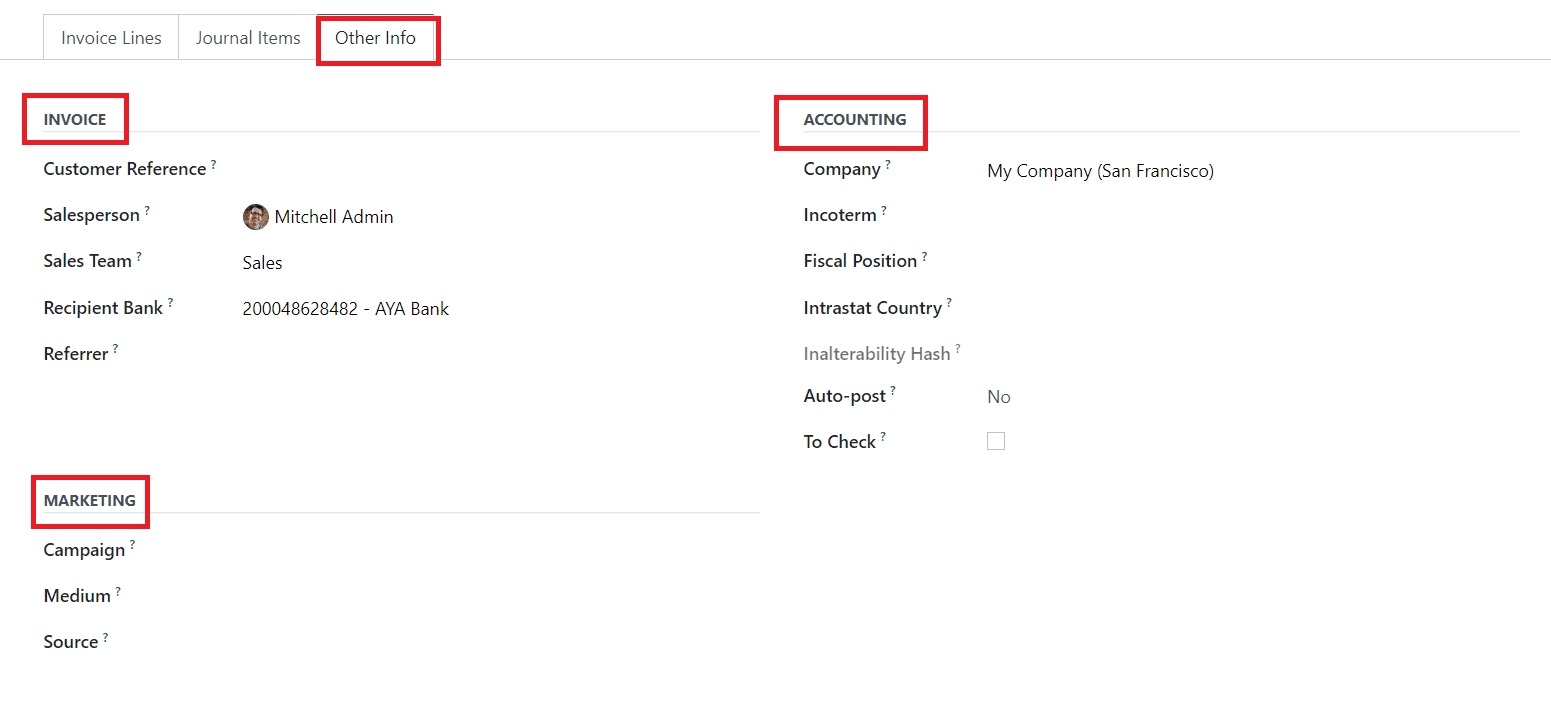Switch to the Invoice Lines tab
This screenshot has width=1551, height=707.
(111, 38)
